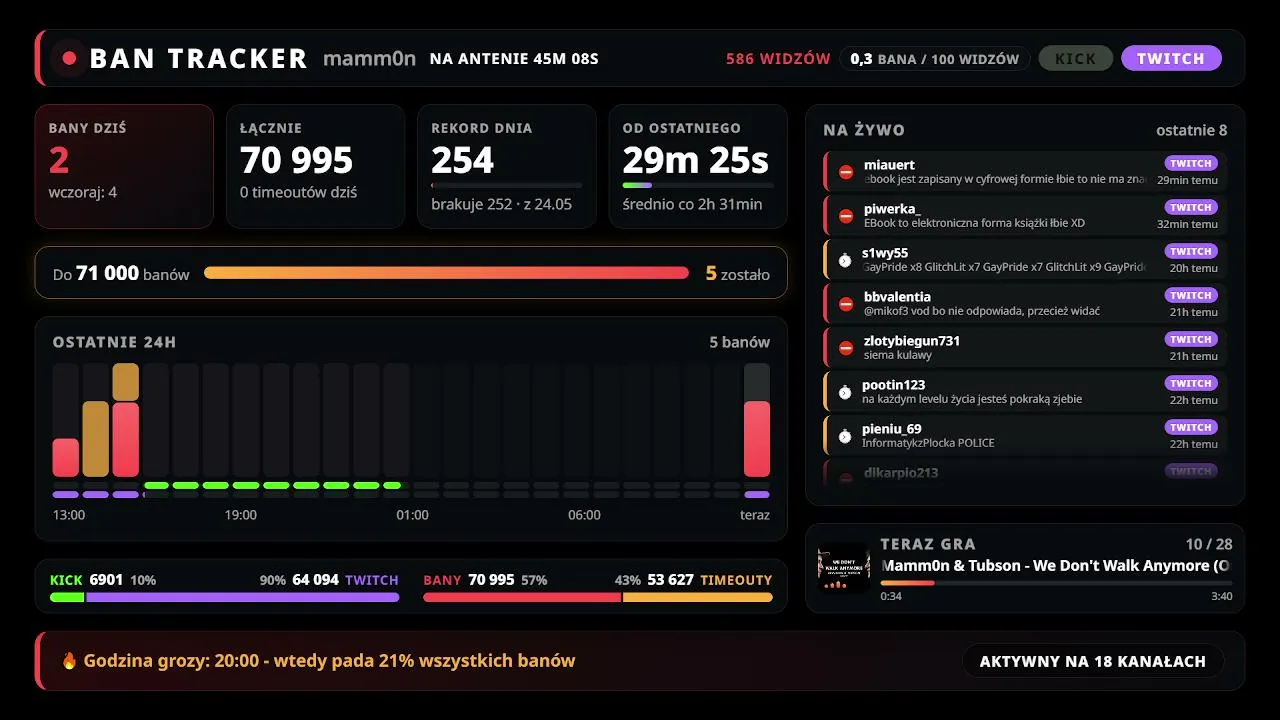
Task: Click the NA ANTENIE 45M 08S text
Action: tap(514, 59)
